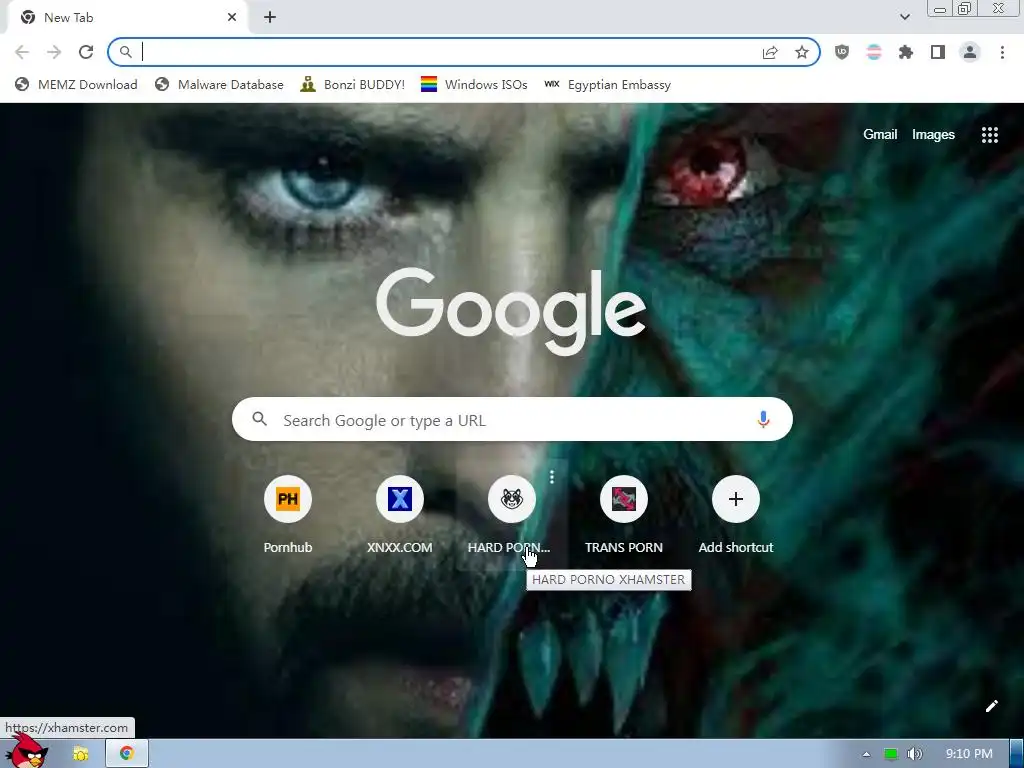Open the striped flag extension icon
This screenshot has width=1024, height=768.
click(874, 52)
